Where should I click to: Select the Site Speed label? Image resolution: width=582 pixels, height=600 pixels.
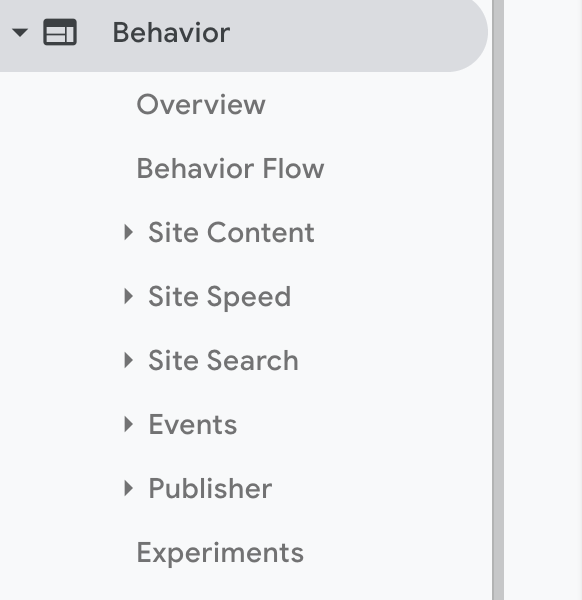click(220, 297)
